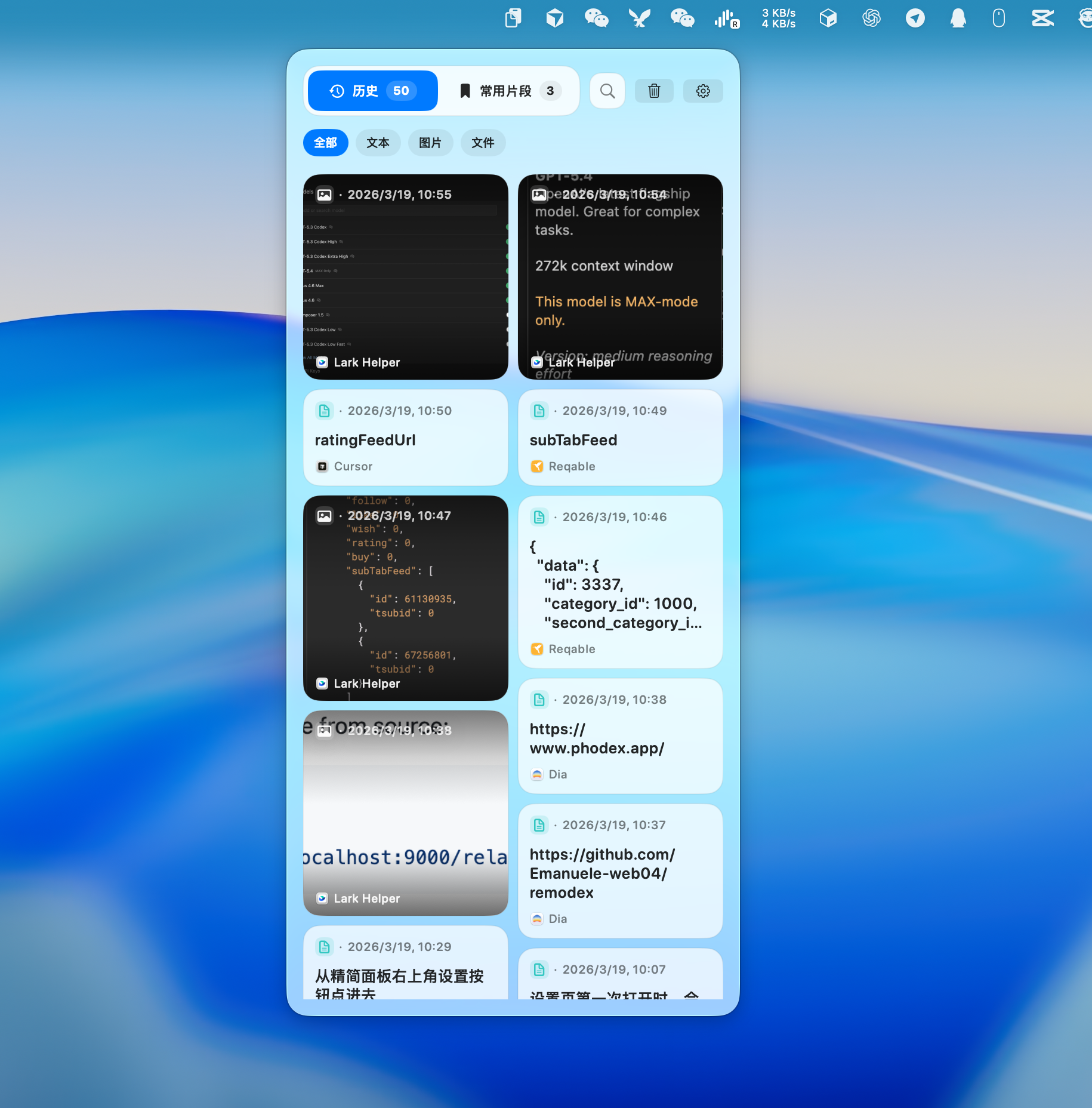Screen dimensions: 1092x1108
Task: Select the JSON subTabFeed screenshot clip
Action: pos(405,598)
